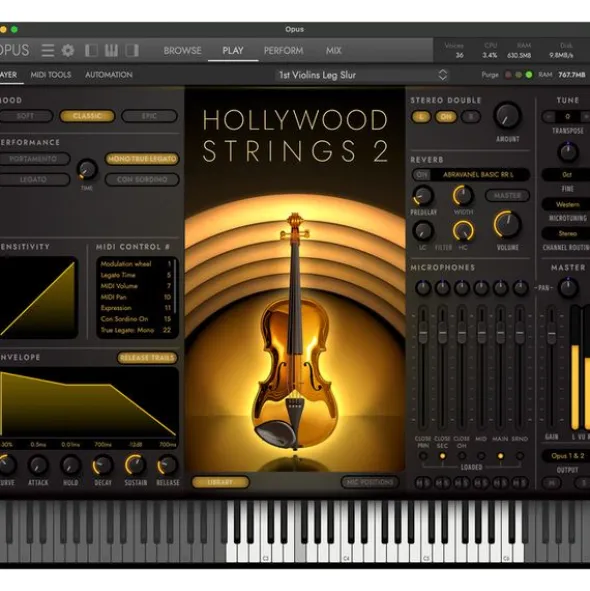The image size is (590, 591).
Task: Switch to the Mix tab
Action: [334, 51]
